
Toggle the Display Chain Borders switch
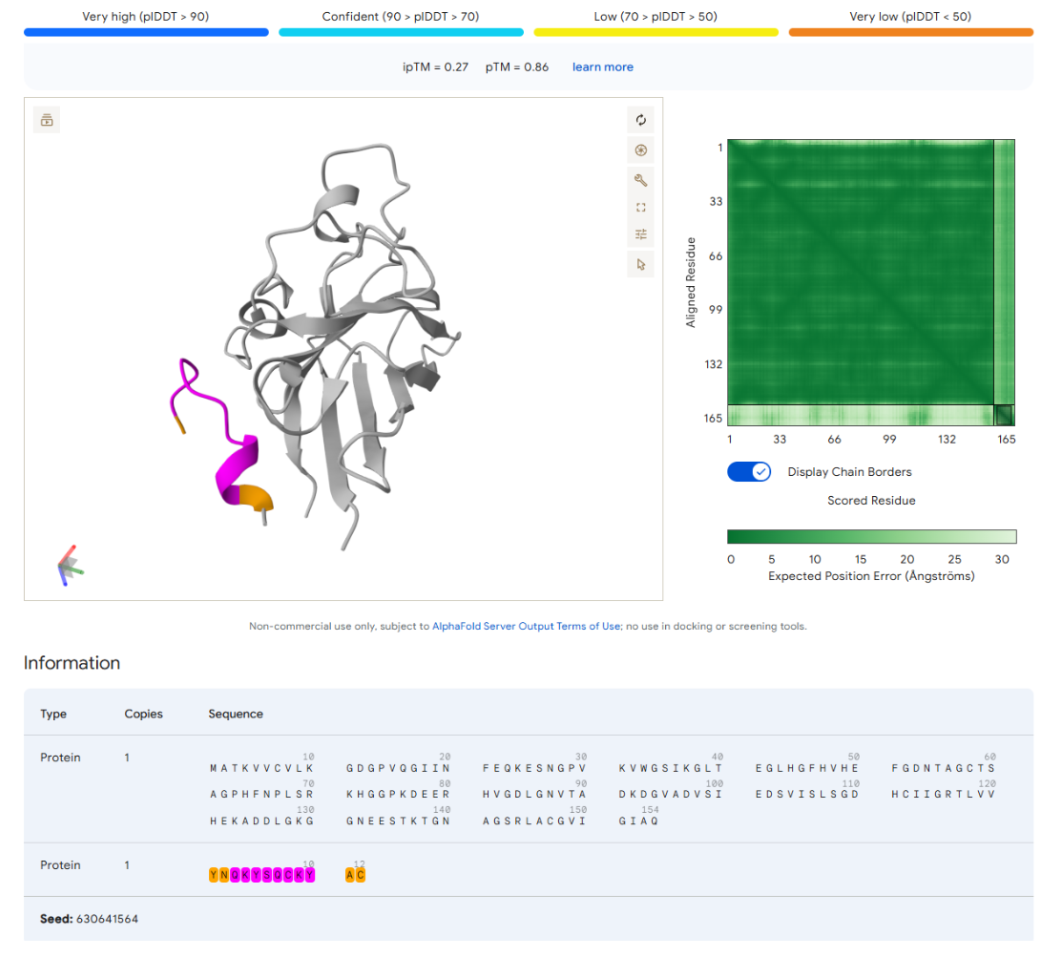[x=748, y=472]
